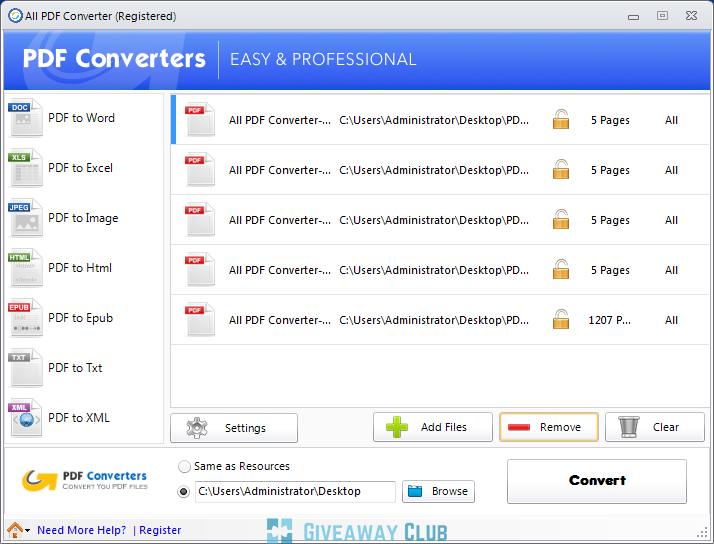Switch to PDF to Excel mode
This screenshot has width=714, height=544.
click(x=81, y=168)
